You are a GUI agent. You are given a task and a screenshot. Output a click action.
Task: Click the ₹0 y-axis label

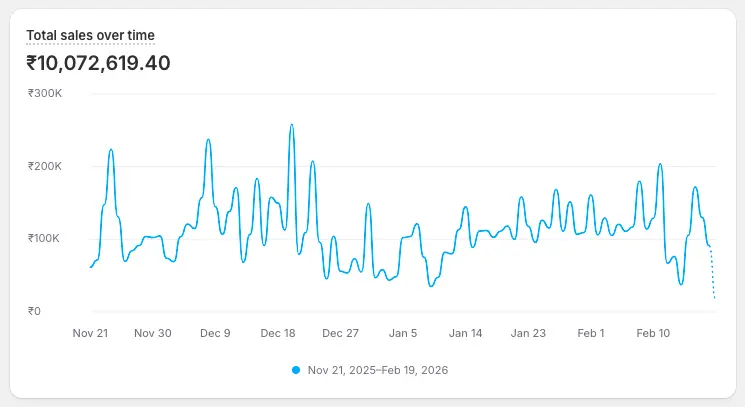35,311
